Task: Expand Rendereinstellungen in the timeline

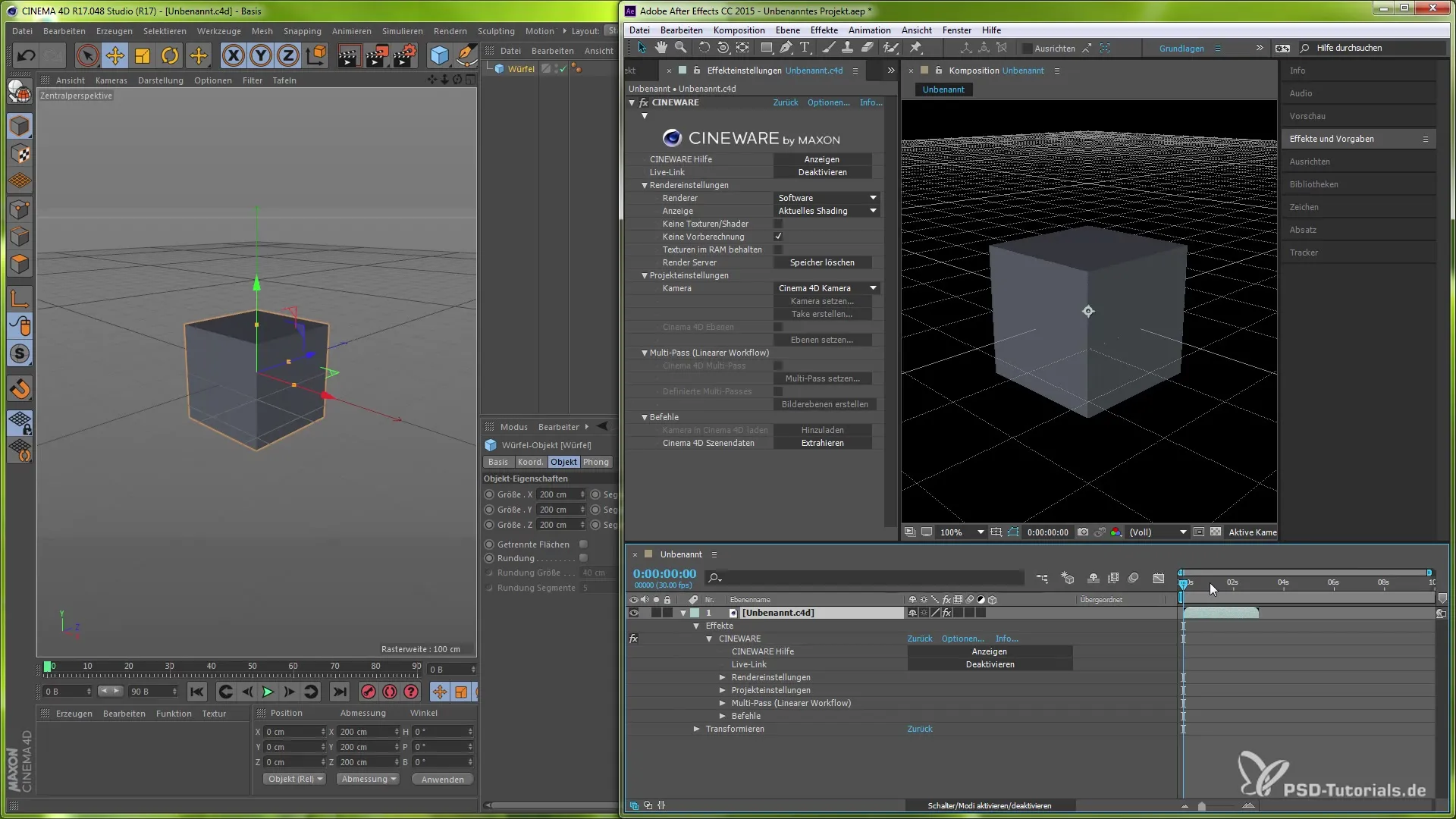Action: (723, 677)
